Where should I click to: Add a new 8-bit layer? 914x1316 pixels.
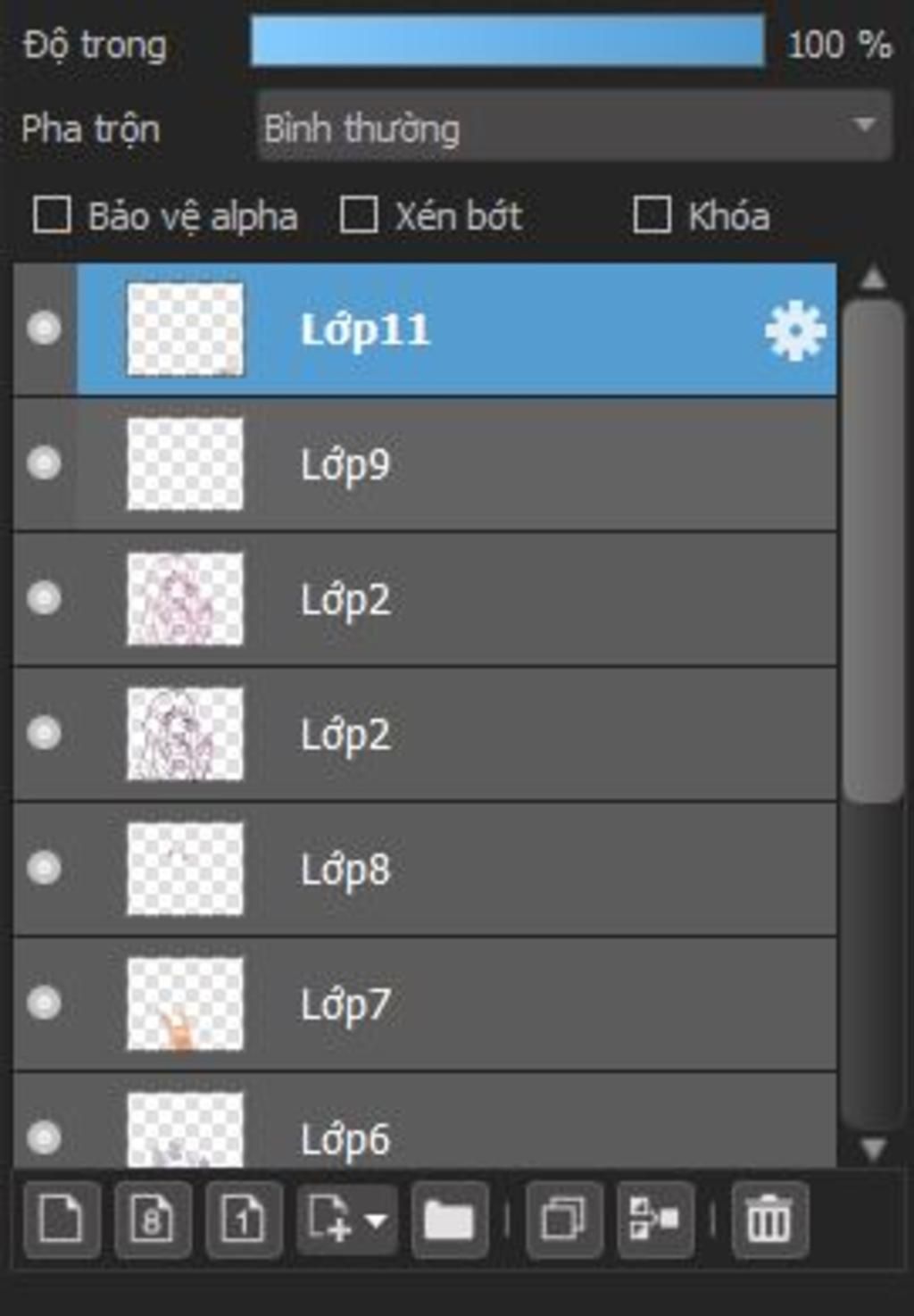coord(152,1219)
